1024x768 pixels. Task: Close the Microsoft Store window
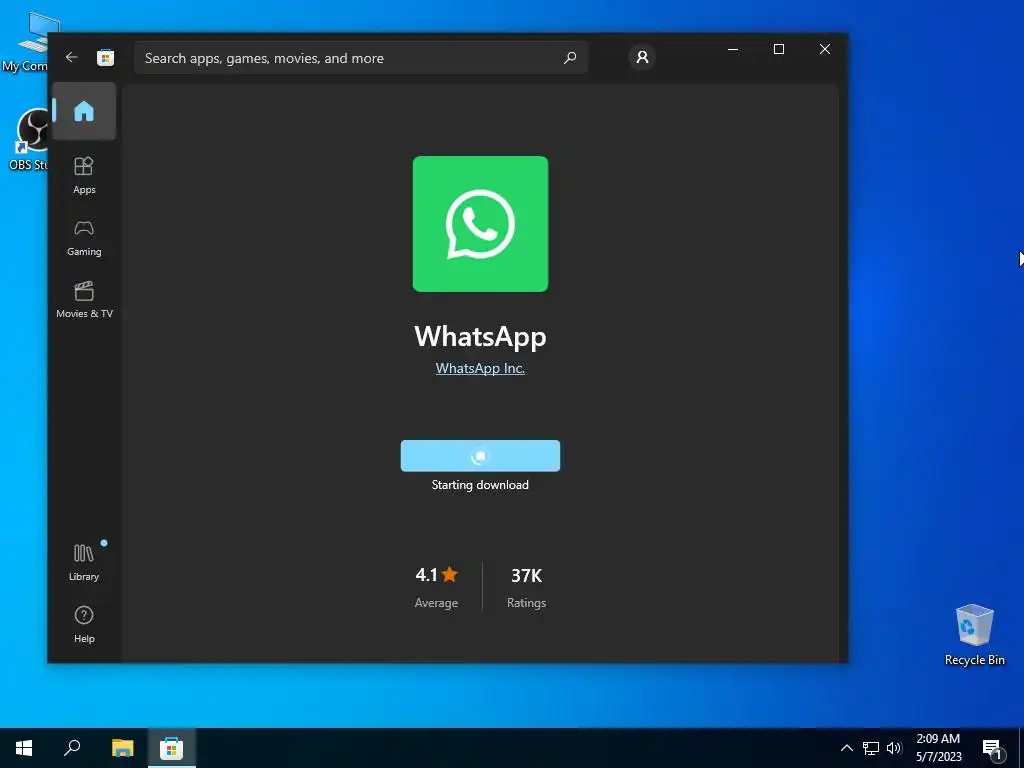click(825, 49)
